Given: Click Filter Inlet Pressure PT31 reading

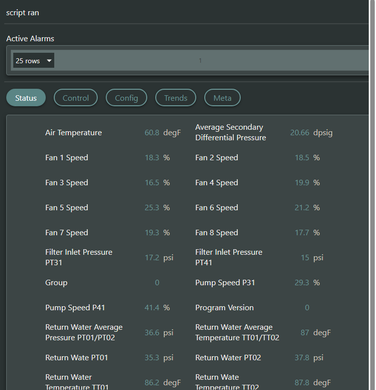Looking at the screenshot, I should click(152, 258).
